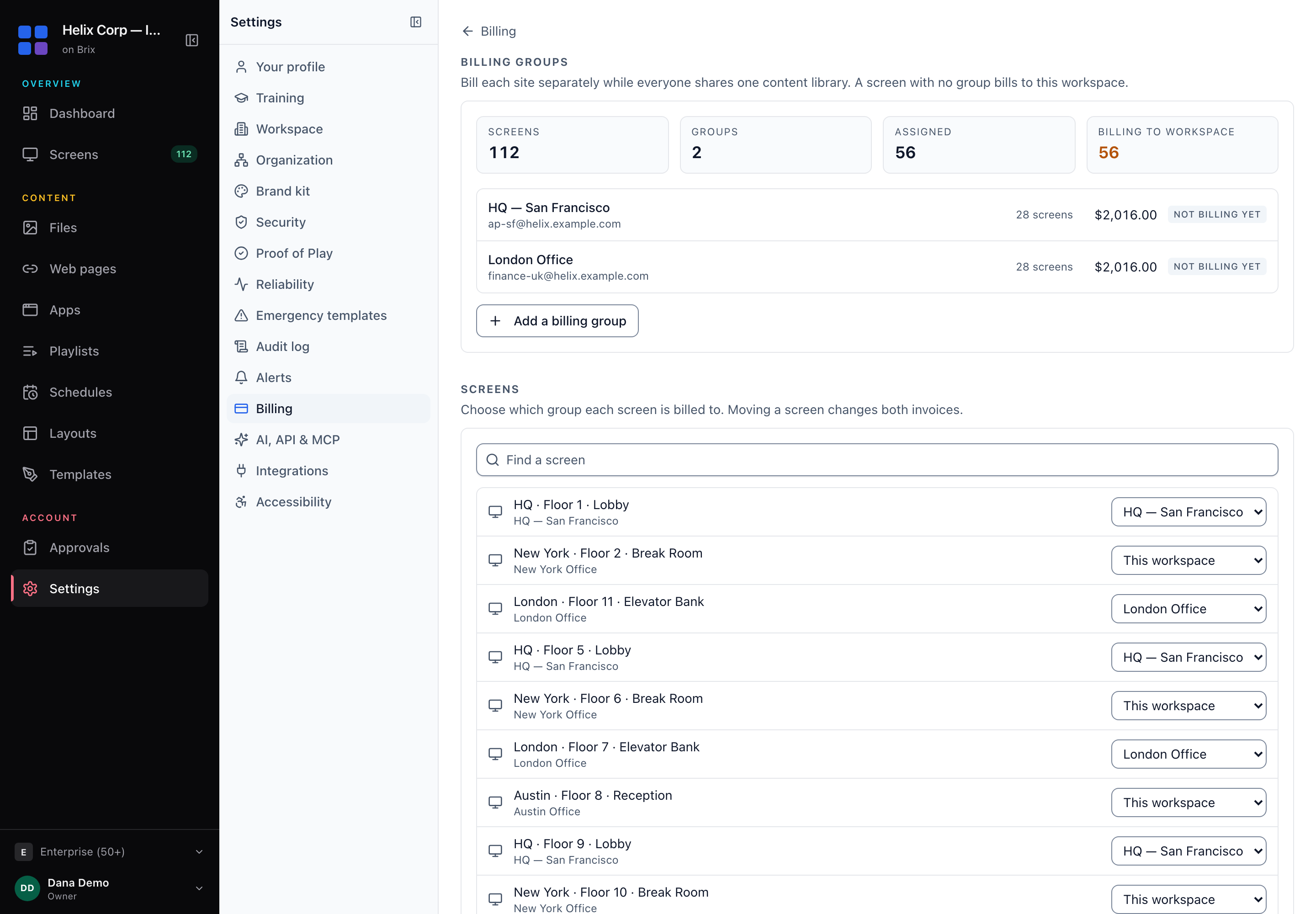Image resolution: width=1316 pixels, height=914 pixels.
Task: Expand the Enterprise (50+) plan selector
Action: [x=109, y=851]
